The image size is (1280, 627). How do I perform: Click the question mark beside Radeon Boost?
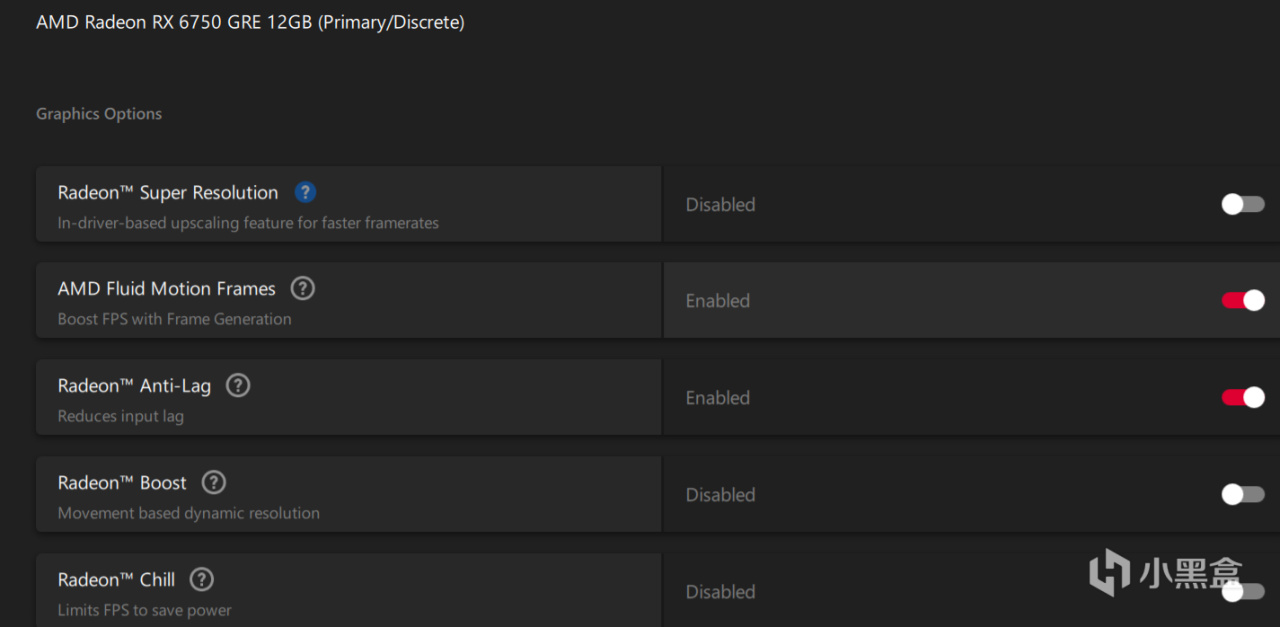coord(213,483)
